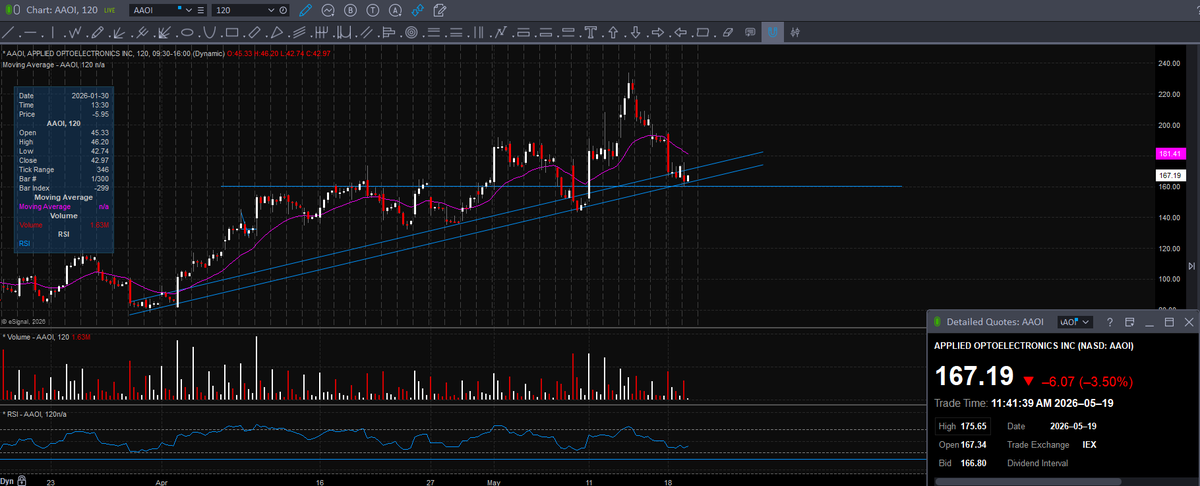Open the time template clock icon
Viewport: 1200px width, 486px height.
pos(284,10)
